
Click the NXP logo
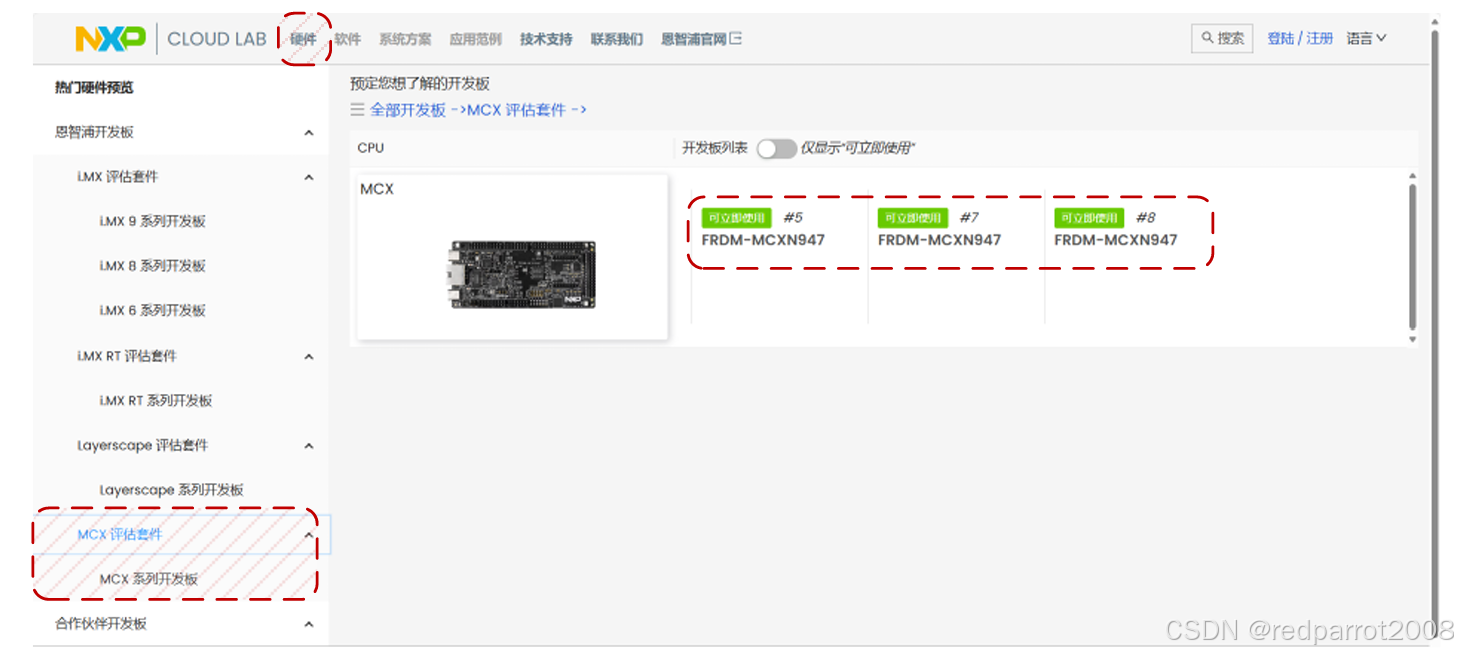(x=110, y=38)
